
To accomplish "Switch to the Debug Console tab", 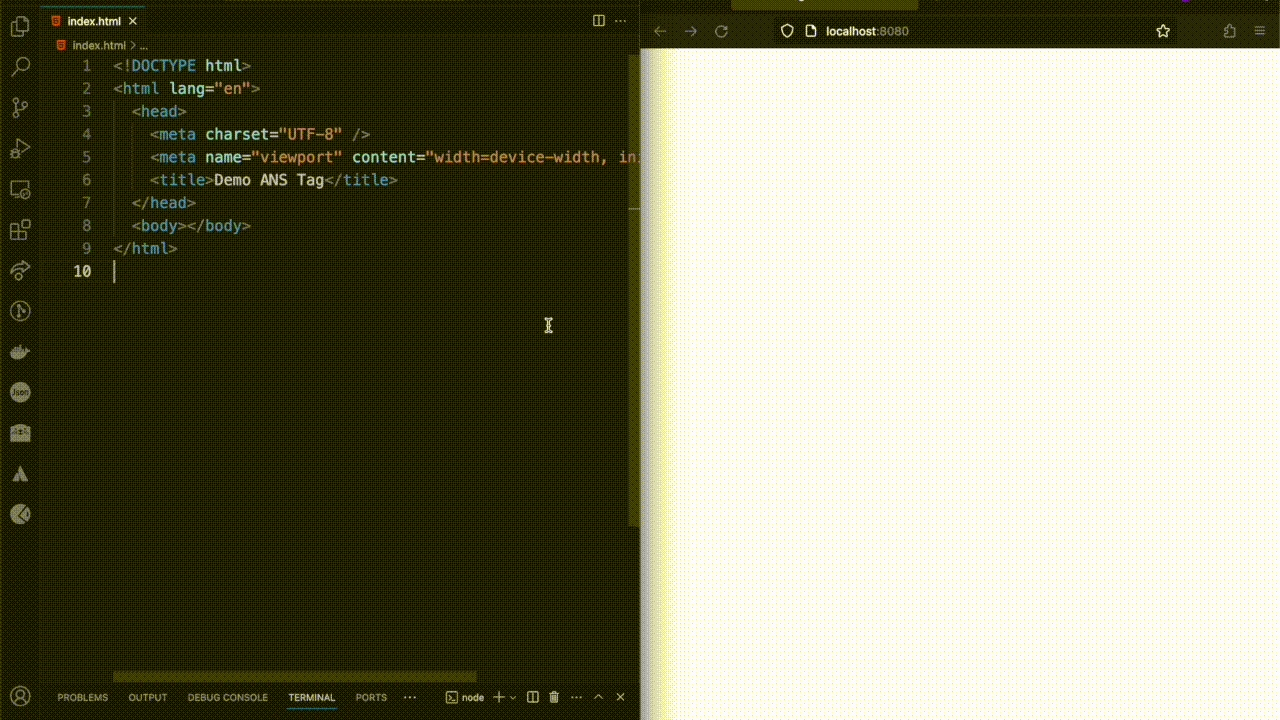I will point(228,697).
